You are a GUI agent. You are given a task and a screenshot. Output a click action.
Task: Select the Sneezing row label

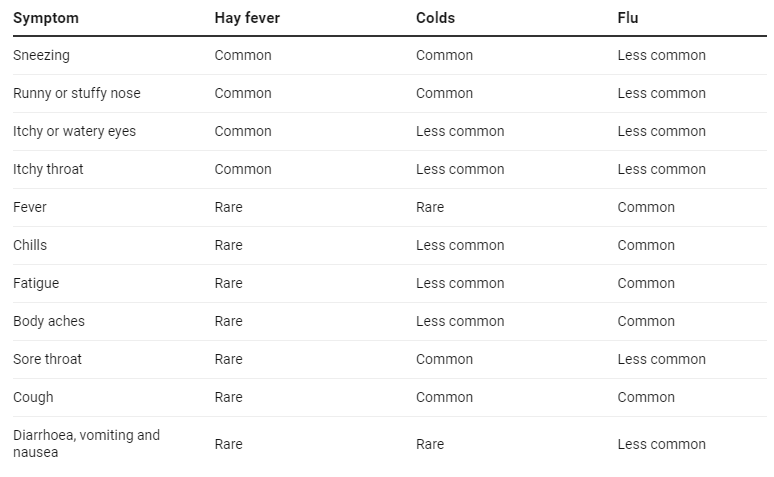click(x=41, y=56)
